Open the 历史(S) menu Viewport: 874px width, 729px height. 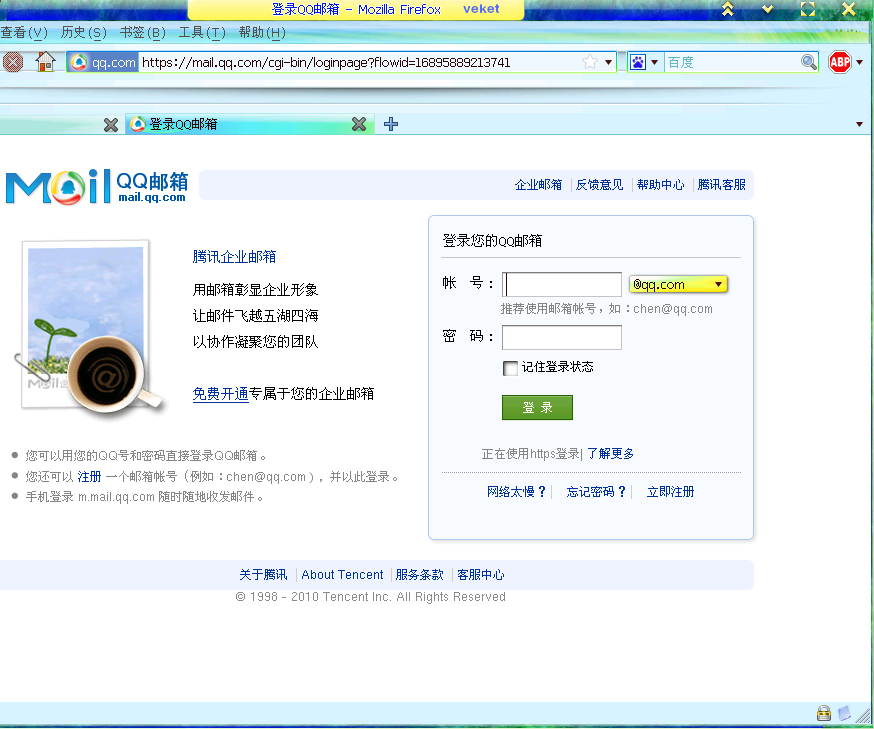pyautogui.click(x=84, y=32)
